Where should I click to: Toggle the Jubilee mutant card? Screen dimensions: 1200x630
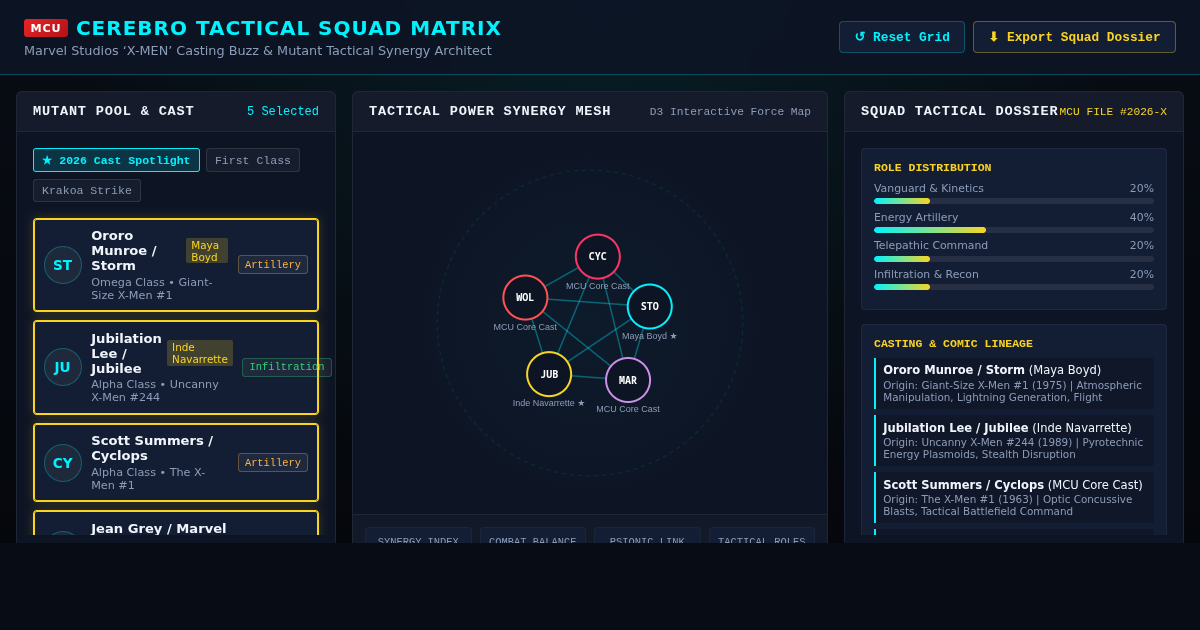click(176, 367)
